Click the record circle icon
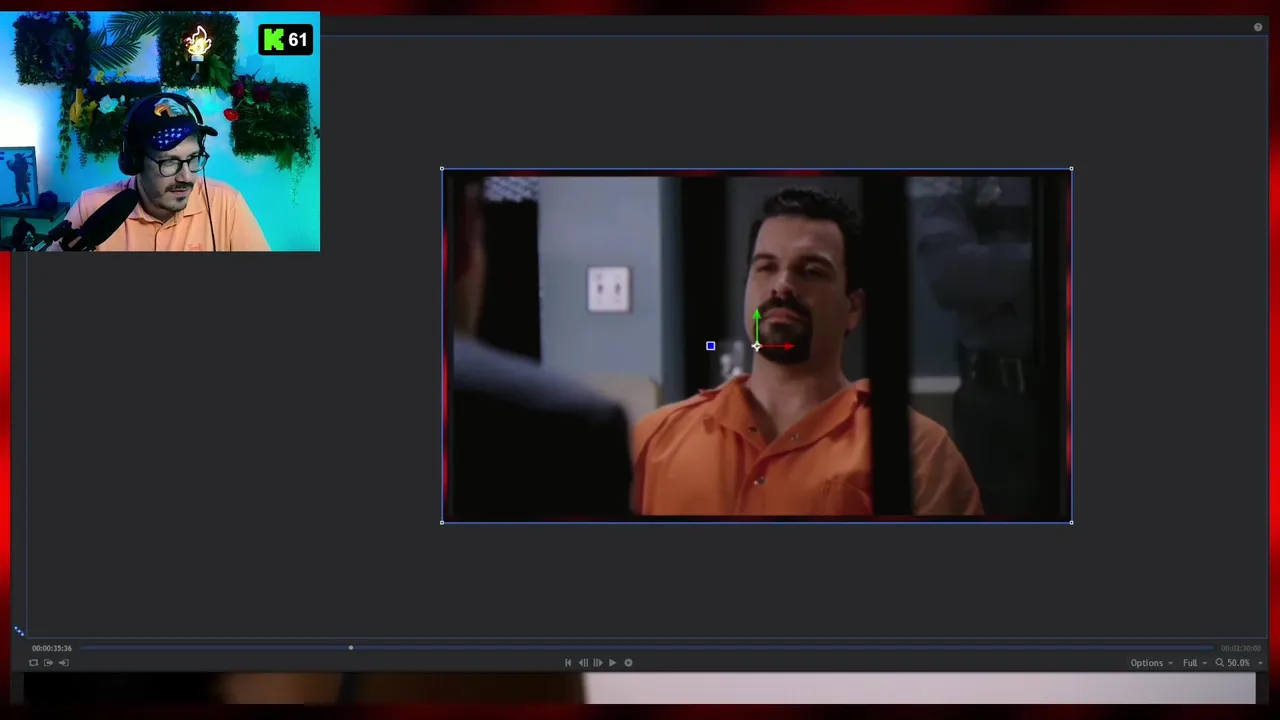The height and width of the screenshot is (720, 1280). (x=628, y=663)
